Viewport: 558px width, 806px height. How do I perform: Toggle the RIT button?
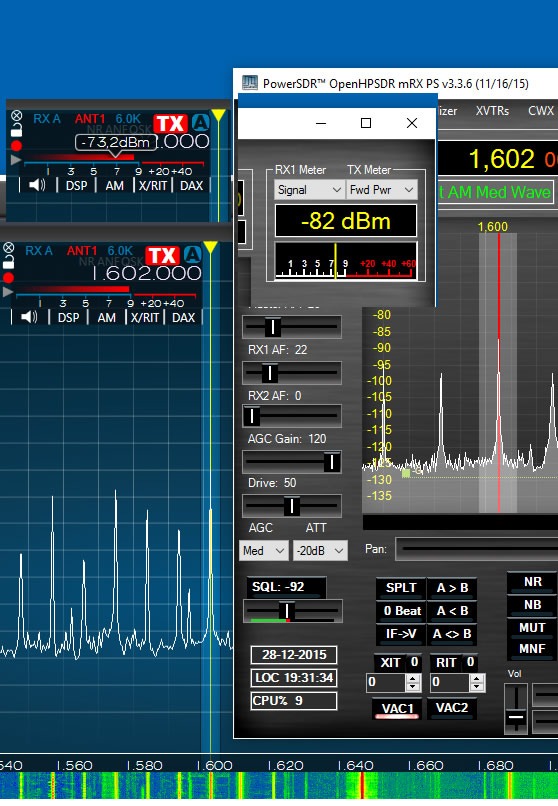[x=447, y=663]
